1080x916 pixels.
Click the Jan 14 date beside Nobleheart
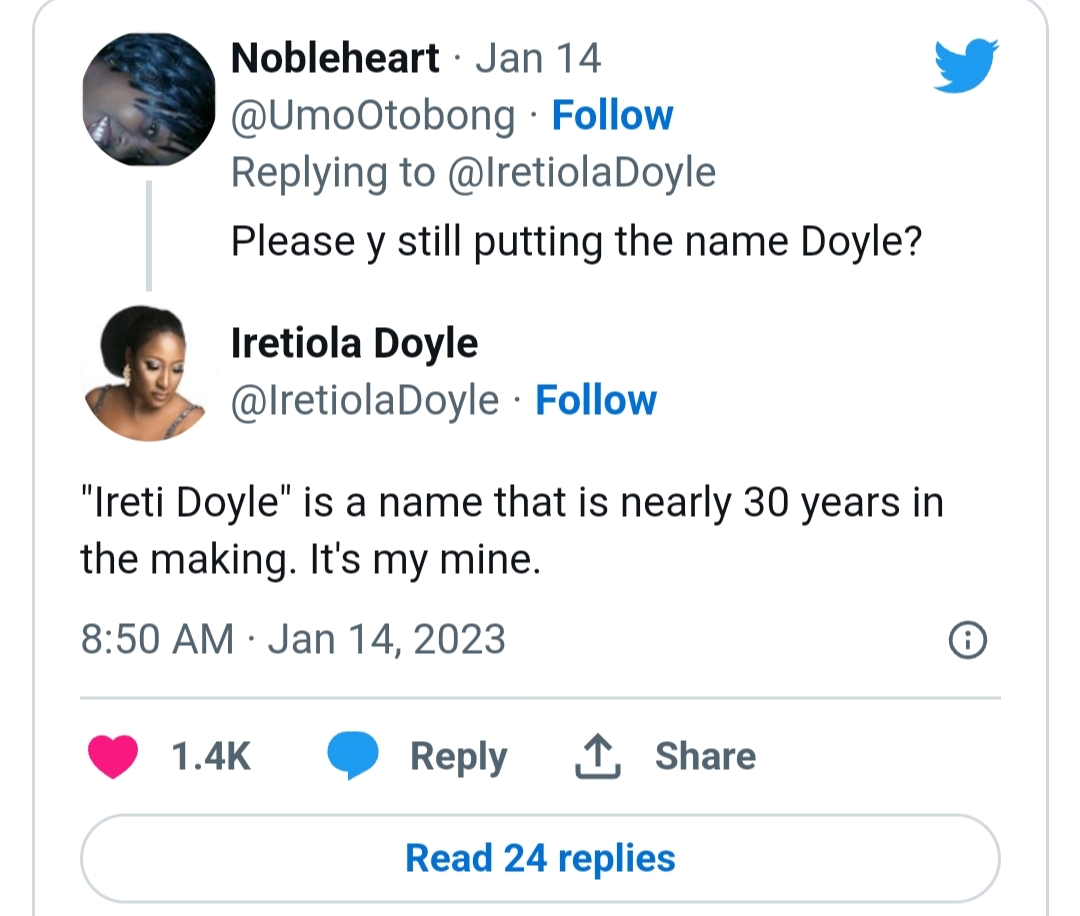click(x=538, y=59)
